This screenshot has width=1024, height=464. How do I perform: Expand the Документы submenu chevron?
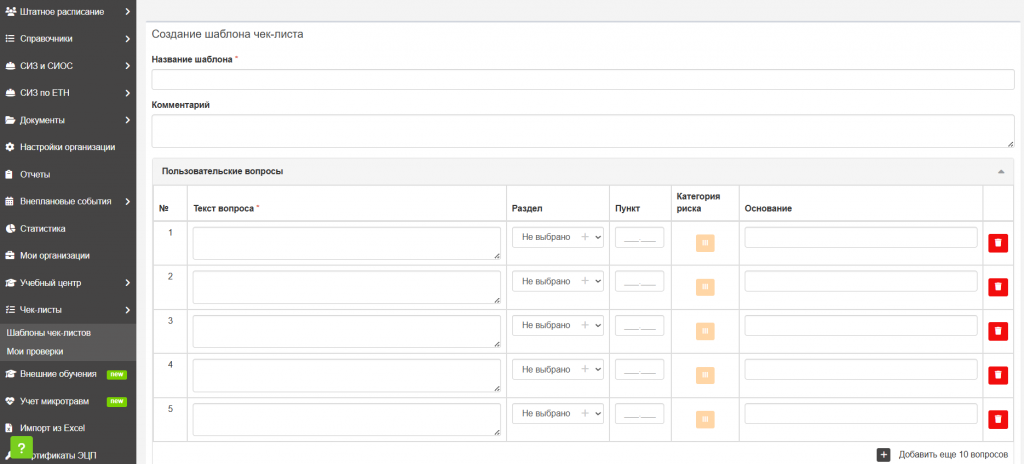tap(127, 120)
